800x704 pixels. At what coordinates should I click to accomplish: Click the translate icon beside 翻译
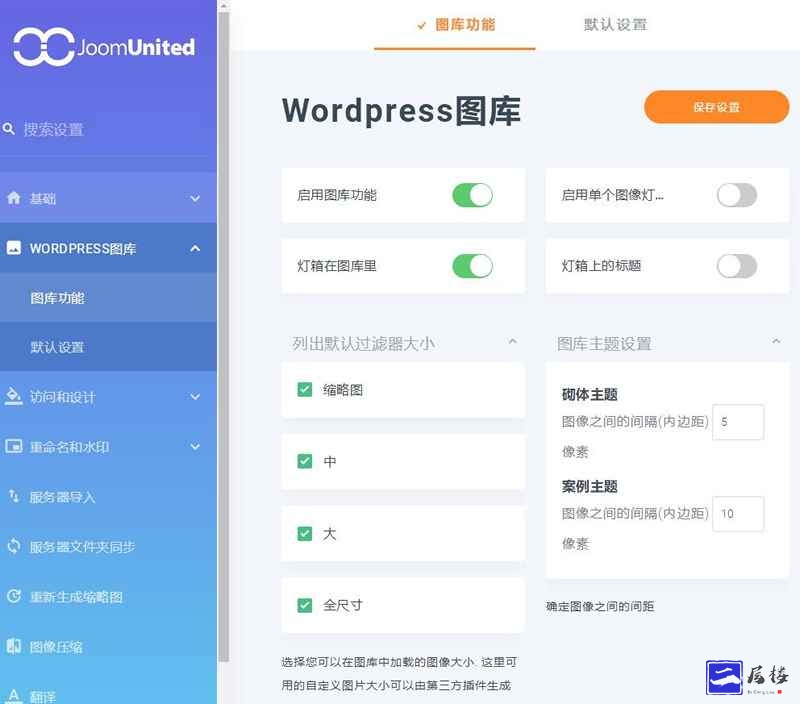point(14,696)
